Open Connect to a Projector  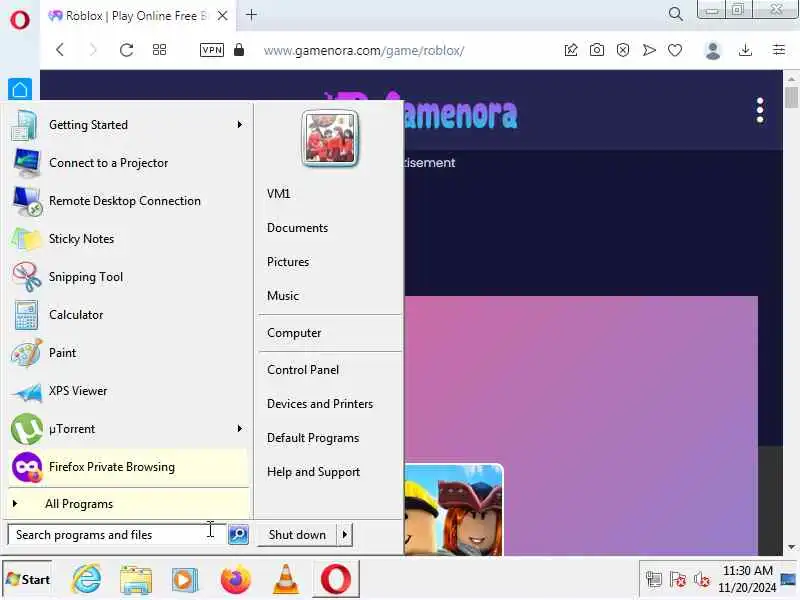(x=128, y=163)
